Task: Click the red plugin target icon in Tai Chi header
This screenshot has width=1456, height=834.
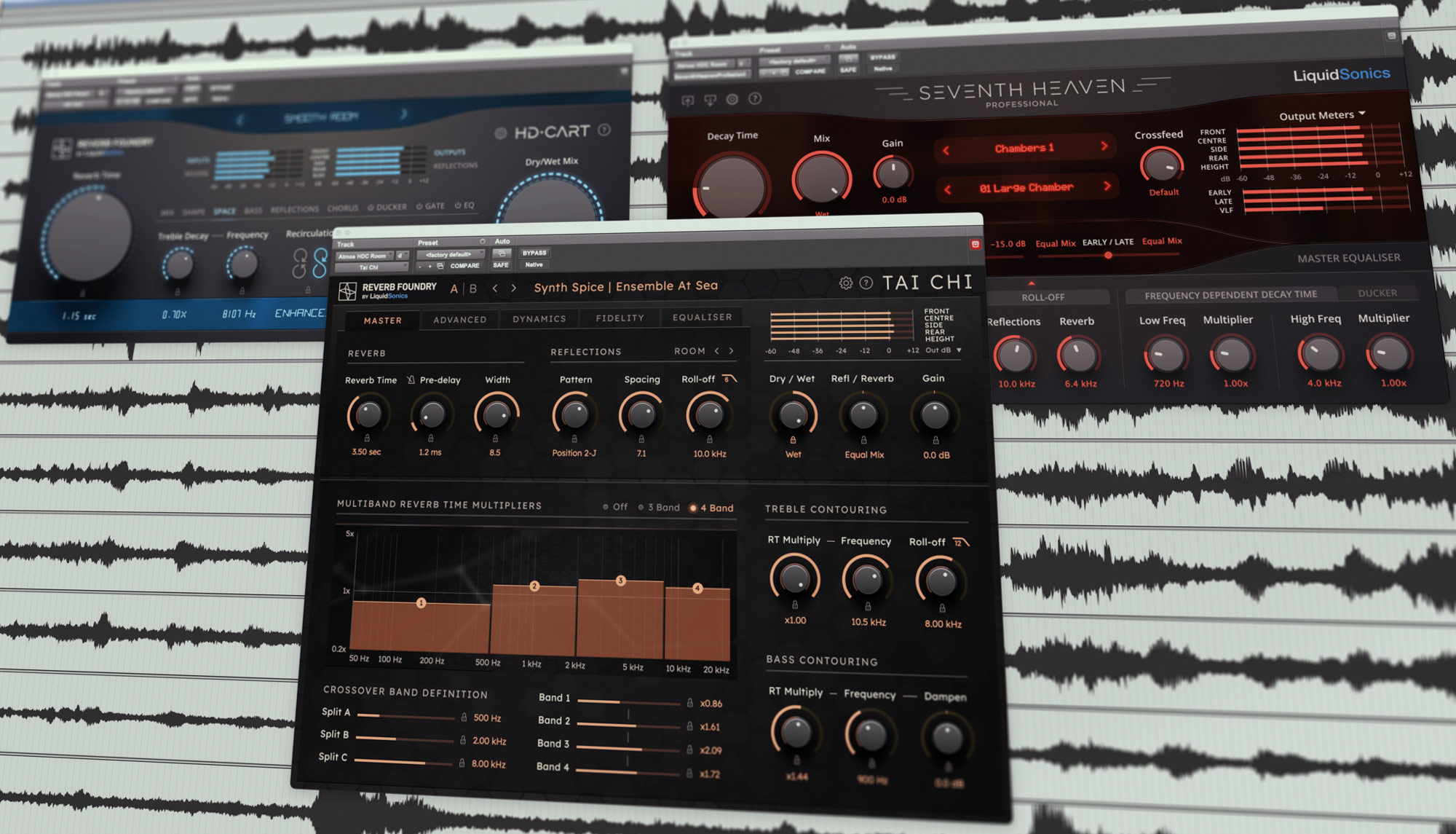Action: (x=975, y=244)
